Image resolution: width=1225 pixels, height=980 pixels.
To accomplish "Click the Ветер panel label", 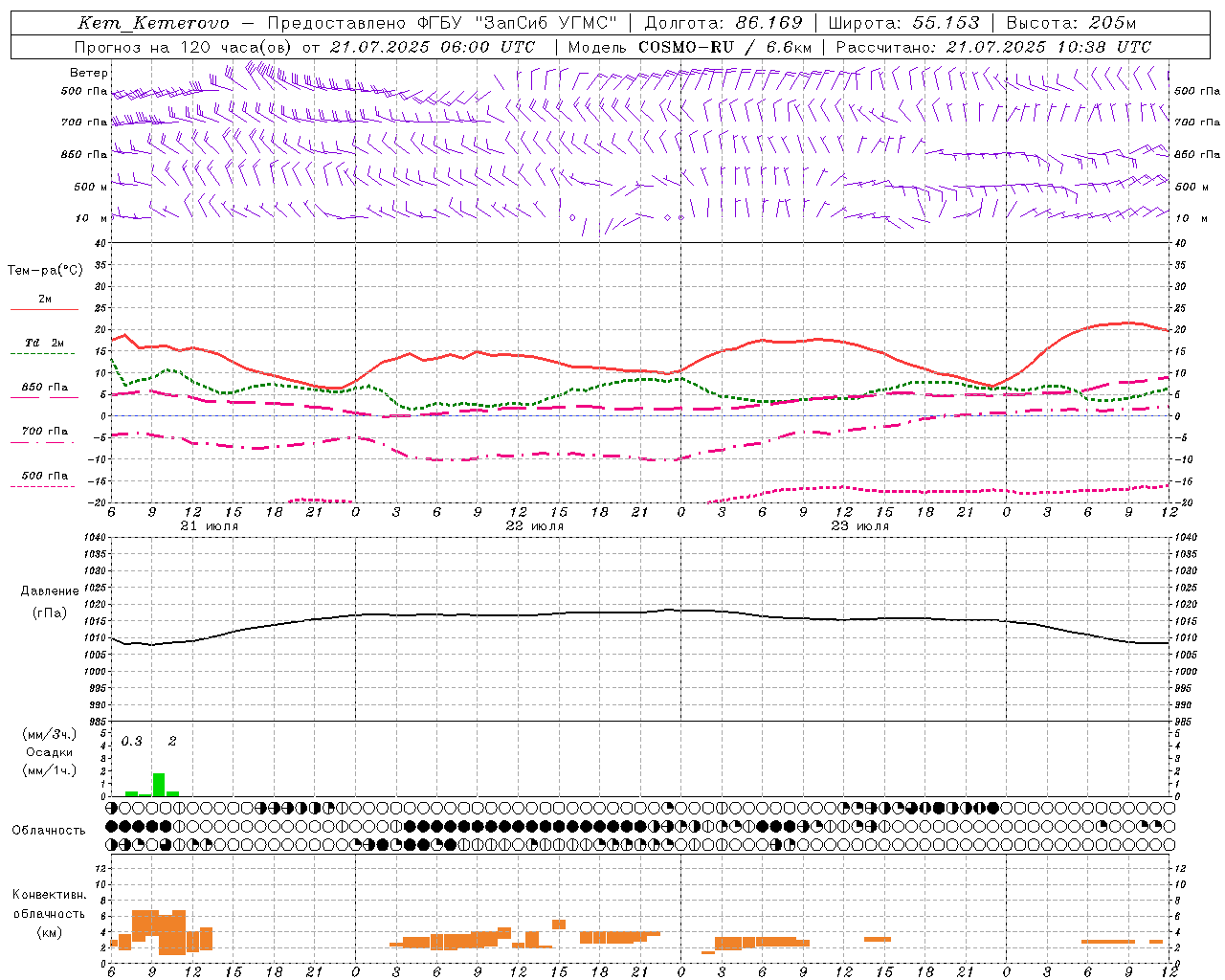I will click(88, 73).
